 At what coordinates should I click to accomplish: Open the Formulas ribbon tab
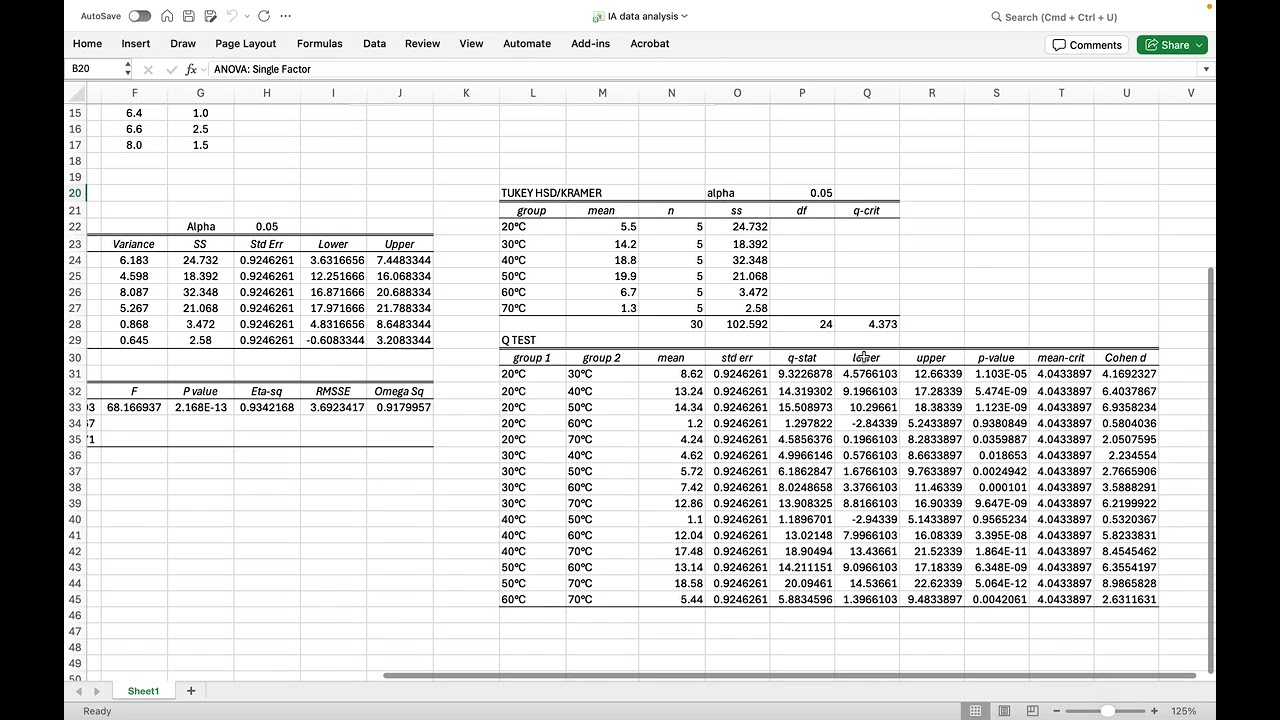pos(320,44)
